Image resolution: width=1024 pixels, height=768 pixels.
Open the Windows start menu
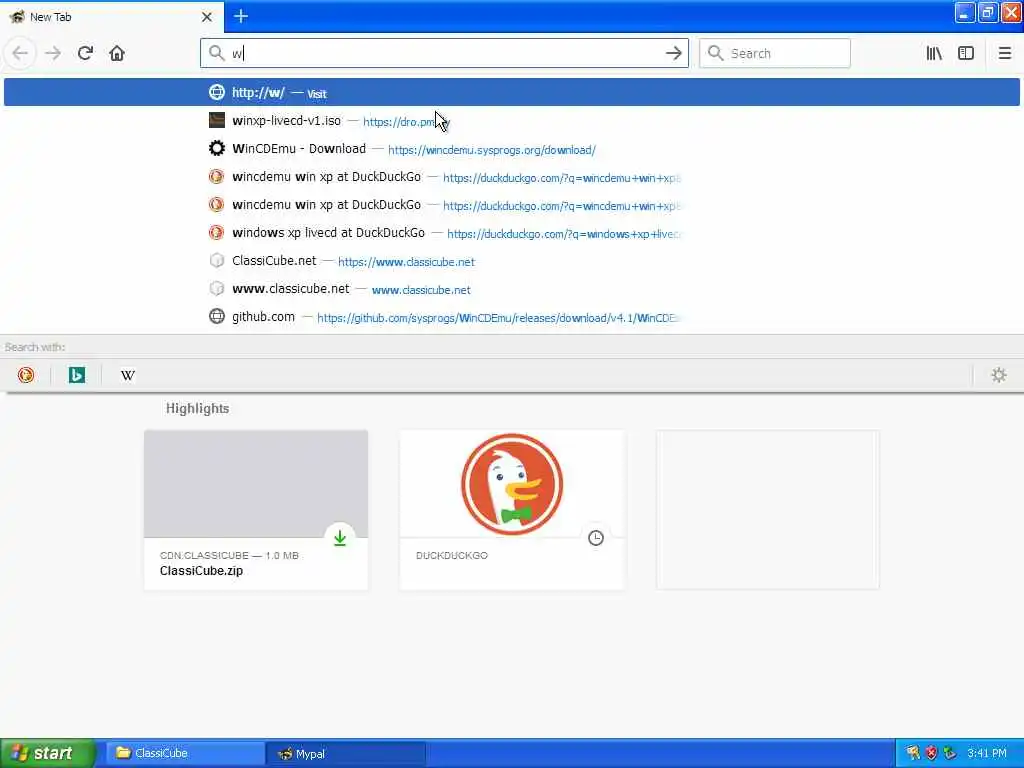[48, 753]
